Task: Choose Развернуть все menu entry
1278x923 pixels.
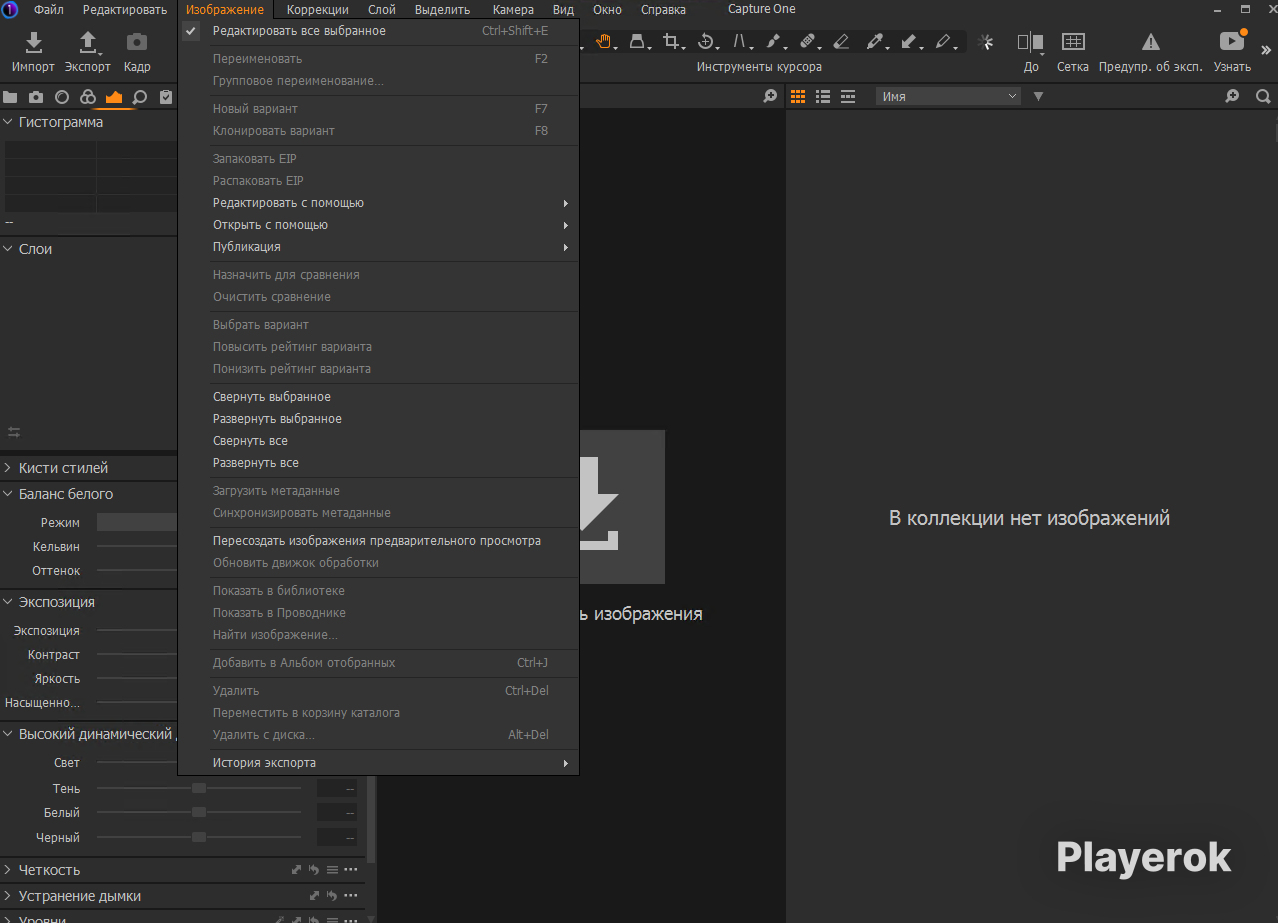Action: (380, 463)
